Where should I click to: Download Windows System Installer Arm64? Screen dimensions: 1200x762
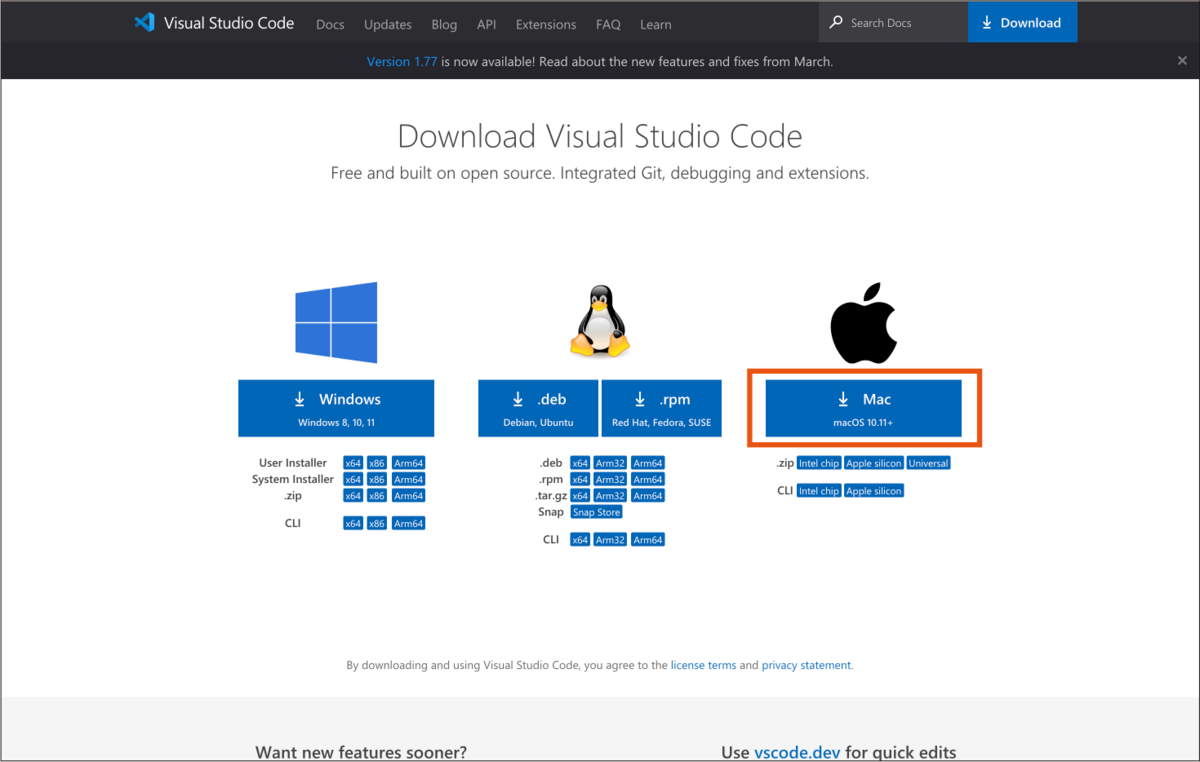point(409,480)
